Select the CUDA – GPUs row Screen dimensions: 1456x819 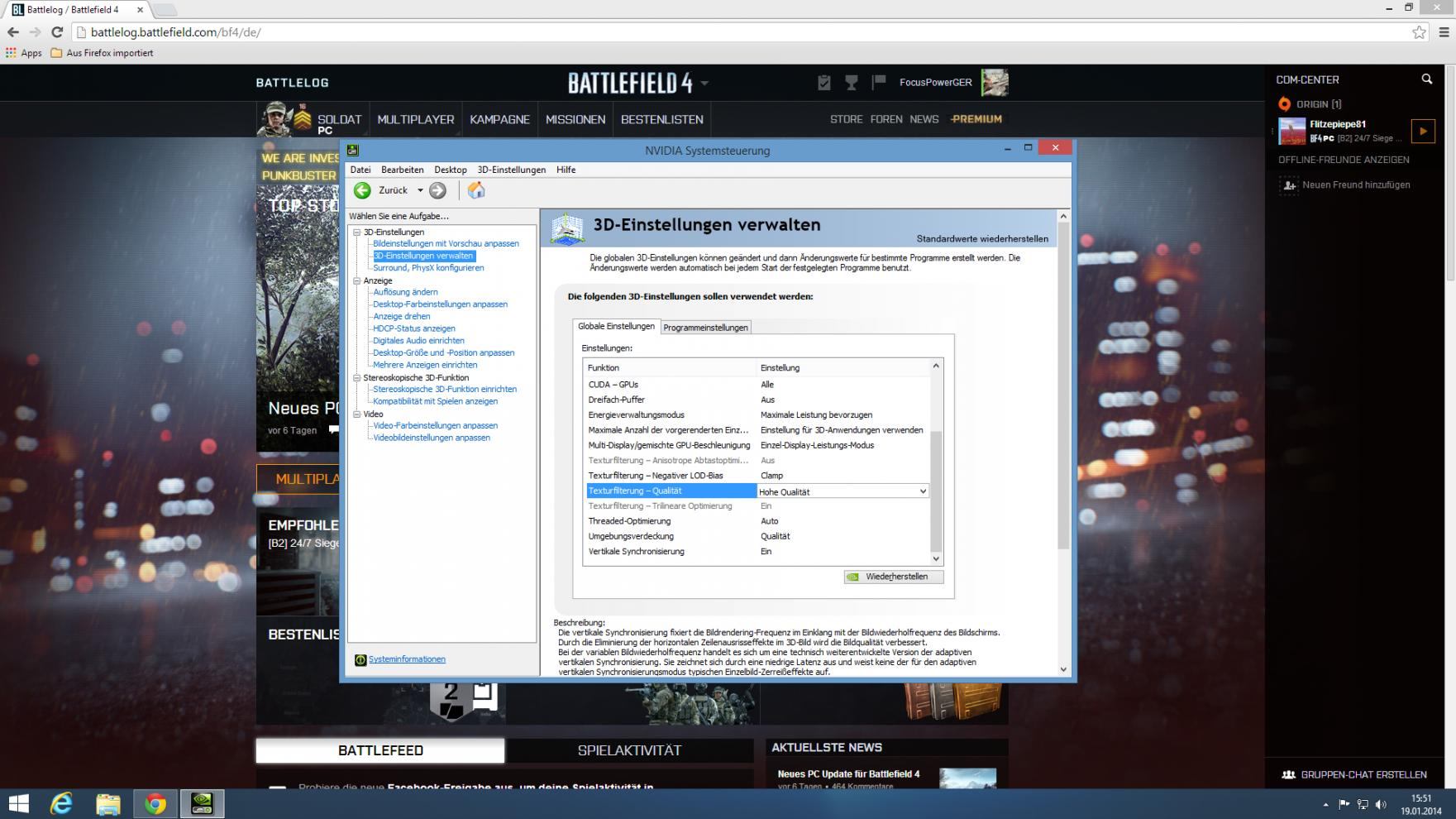757,385
